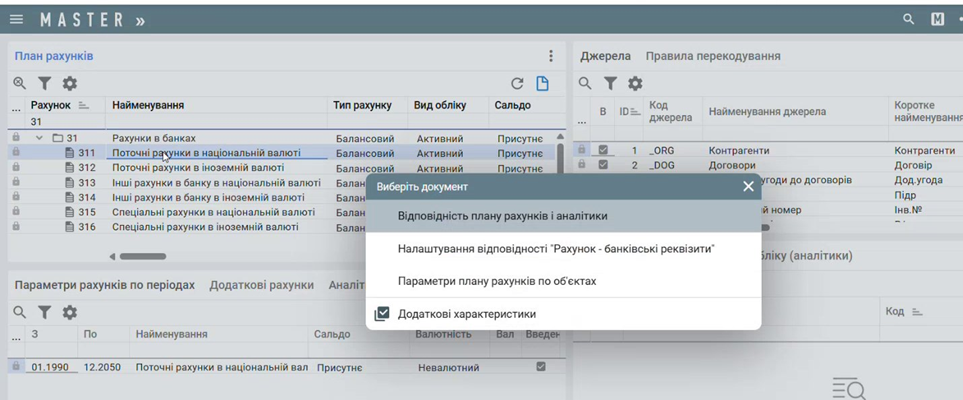Click the zoom search icon in План рахунків toolbar
The image size is (963, 400).
click(x=20, y=84)
